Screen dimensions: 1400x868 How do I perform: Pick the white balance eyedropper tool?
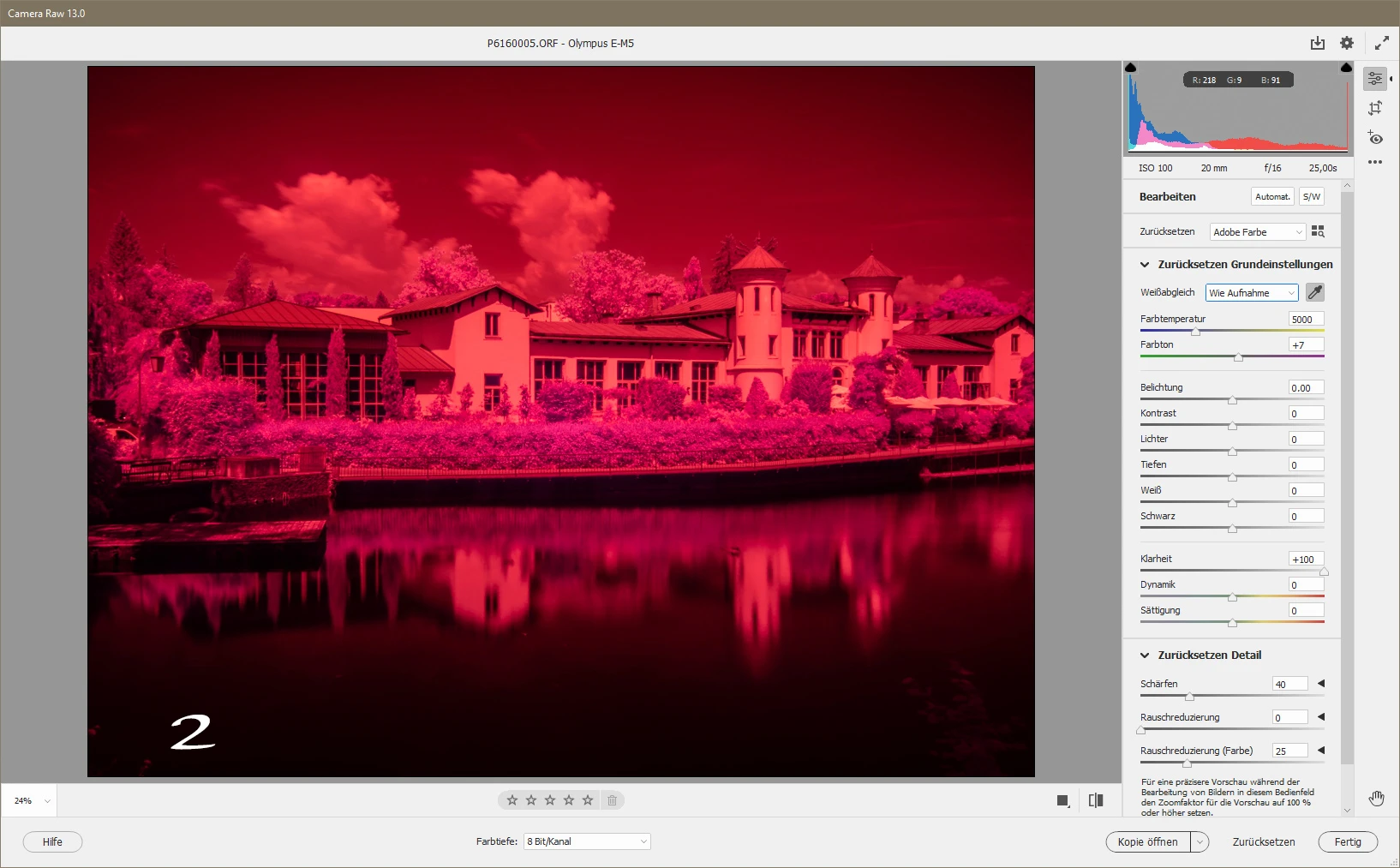1314,292
